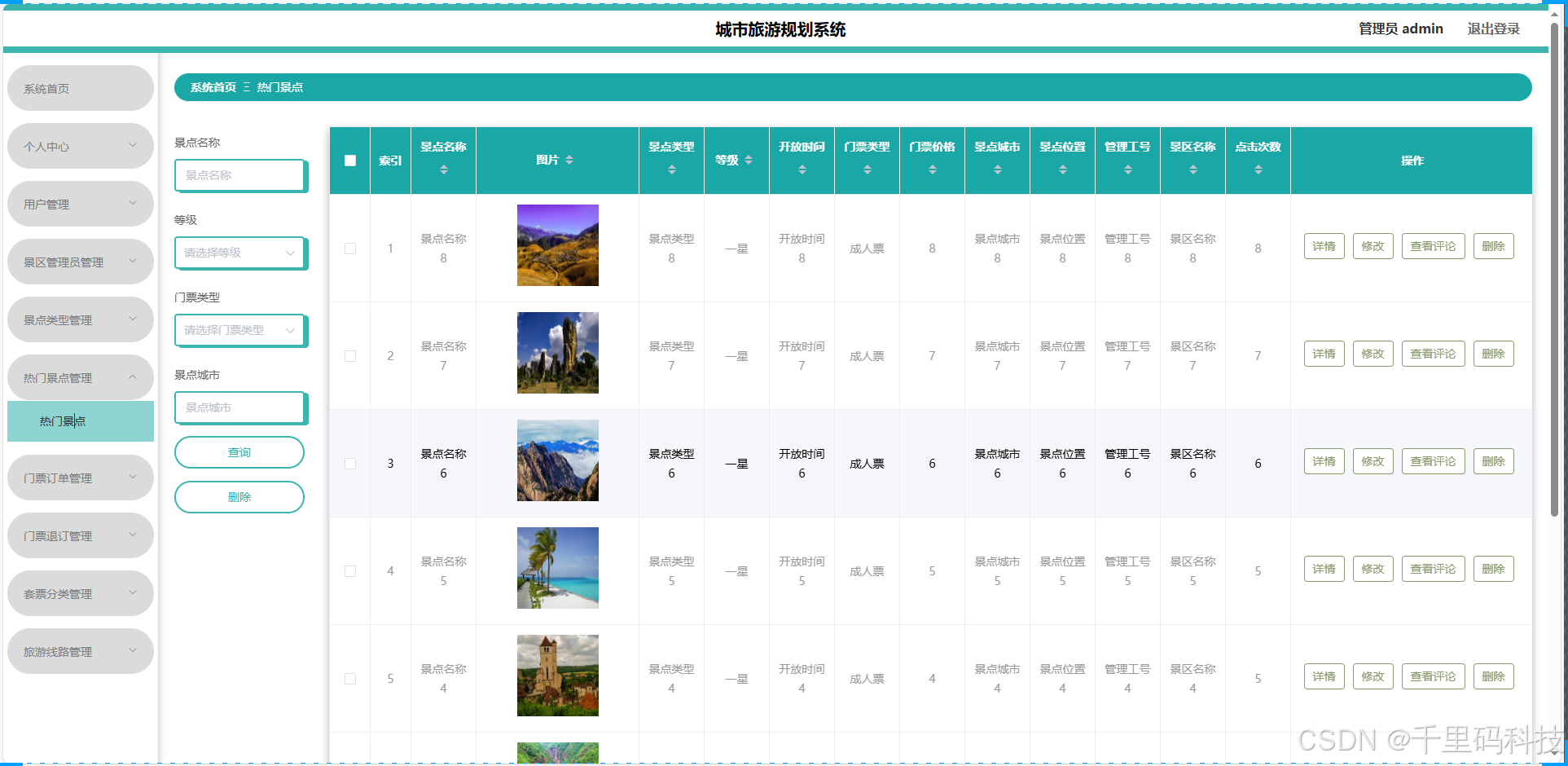Sort by 景点位置 column sort icon

pos(1063,169)
